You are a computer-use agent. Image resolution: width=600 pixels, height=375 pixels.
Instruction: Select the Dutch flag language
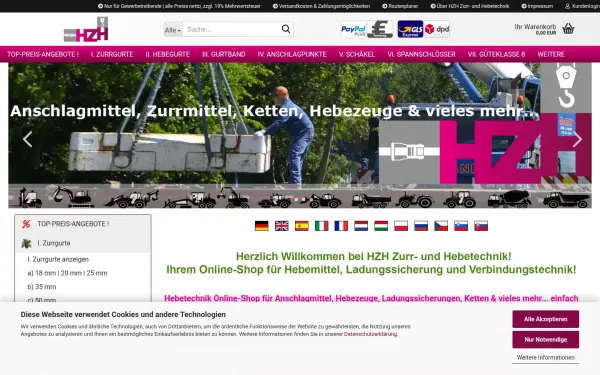point(361,226)
